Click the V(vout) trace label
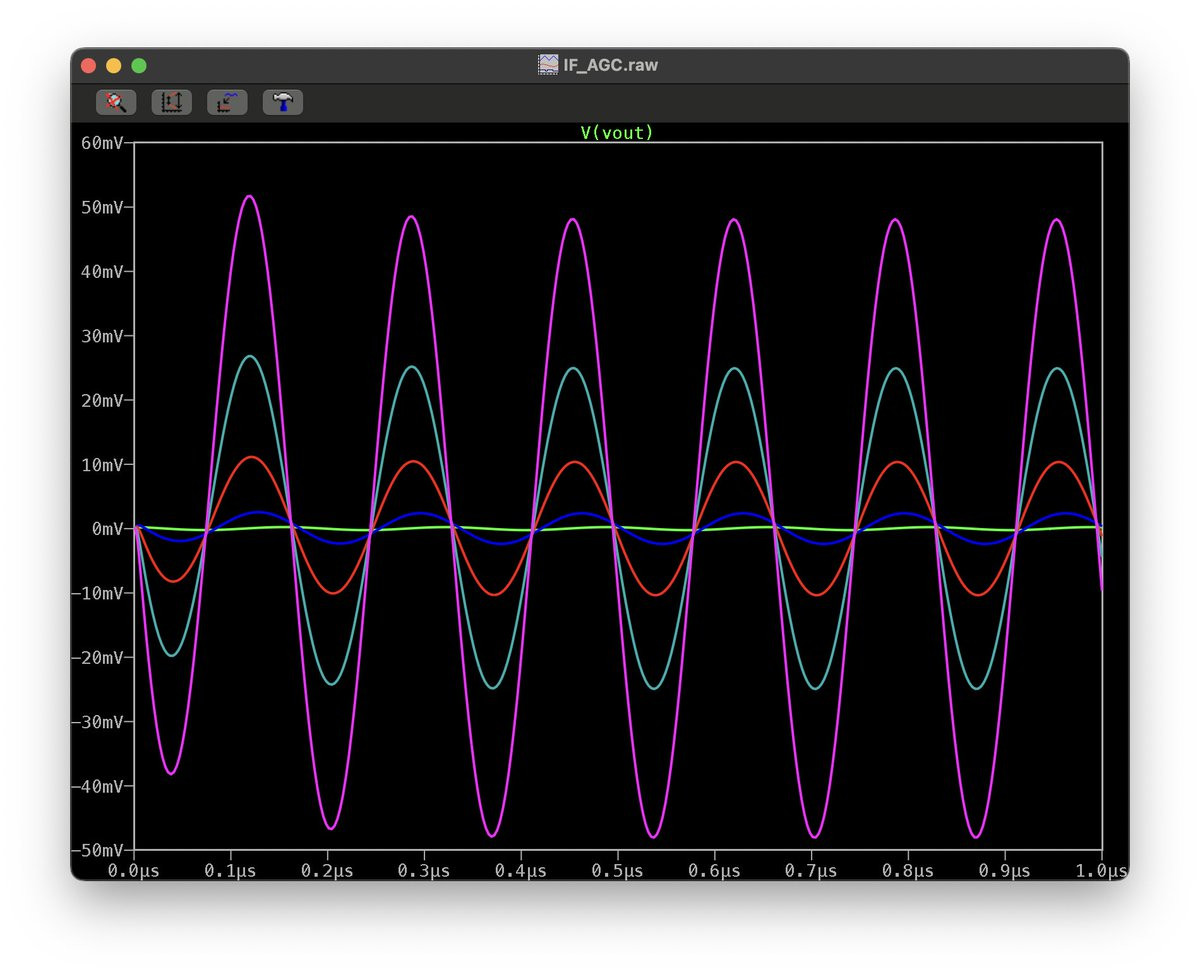The image size is (1200, 974). (x=617, y=132)
